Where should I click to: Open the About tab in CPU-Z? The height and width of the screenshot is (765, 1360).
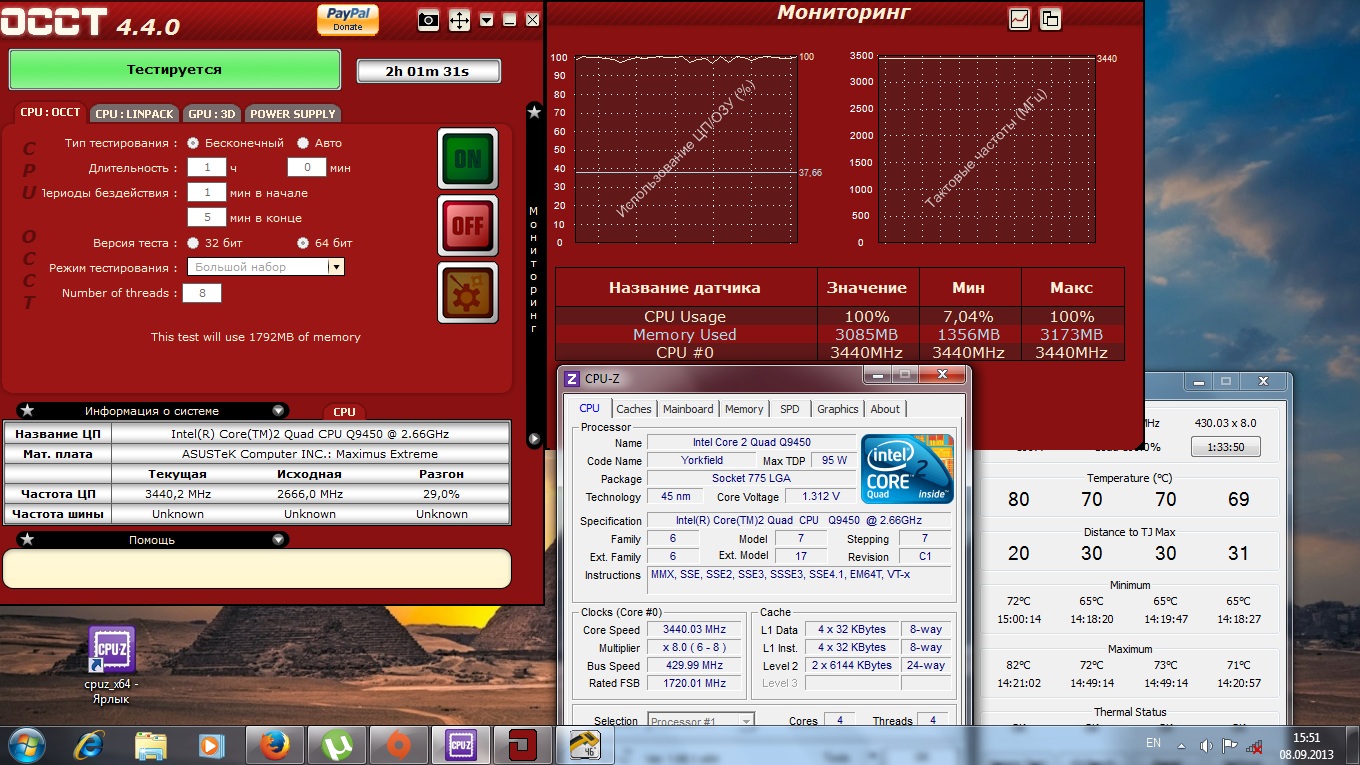click(885, 409)
